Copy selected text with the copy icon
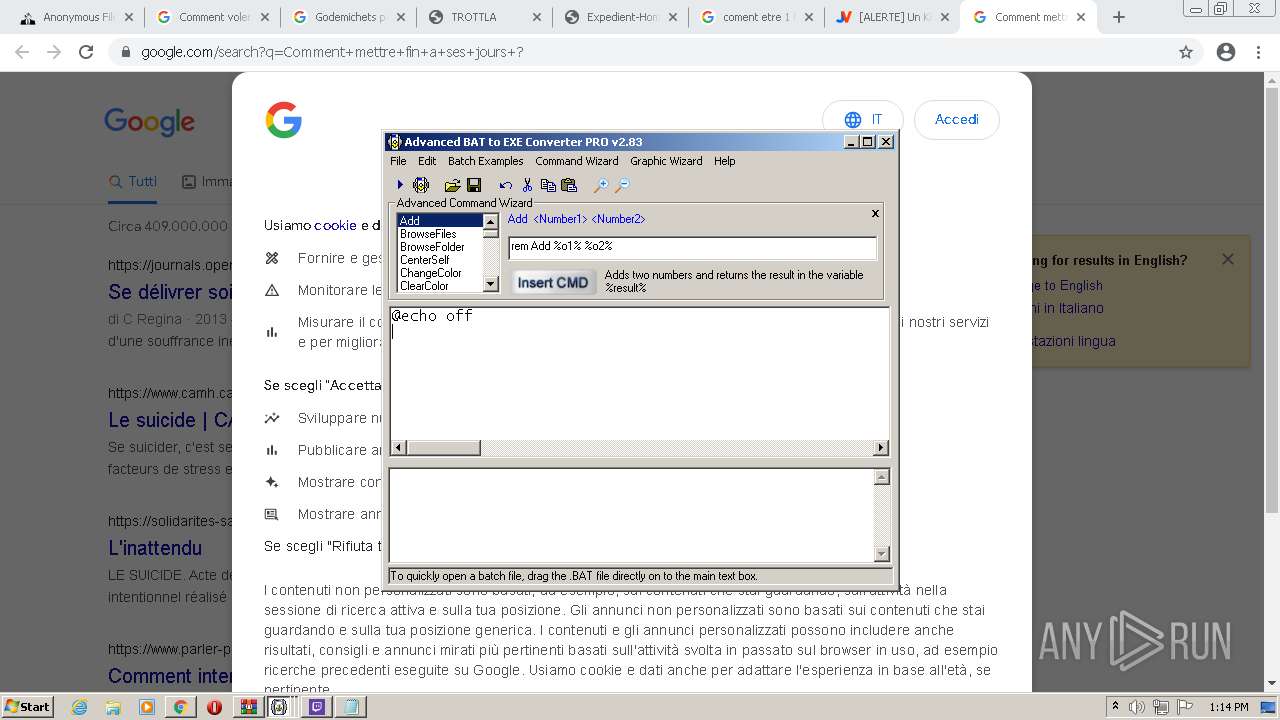Image resolution: width=1280 pixels, height=720 pixels. tap(548, 185)
